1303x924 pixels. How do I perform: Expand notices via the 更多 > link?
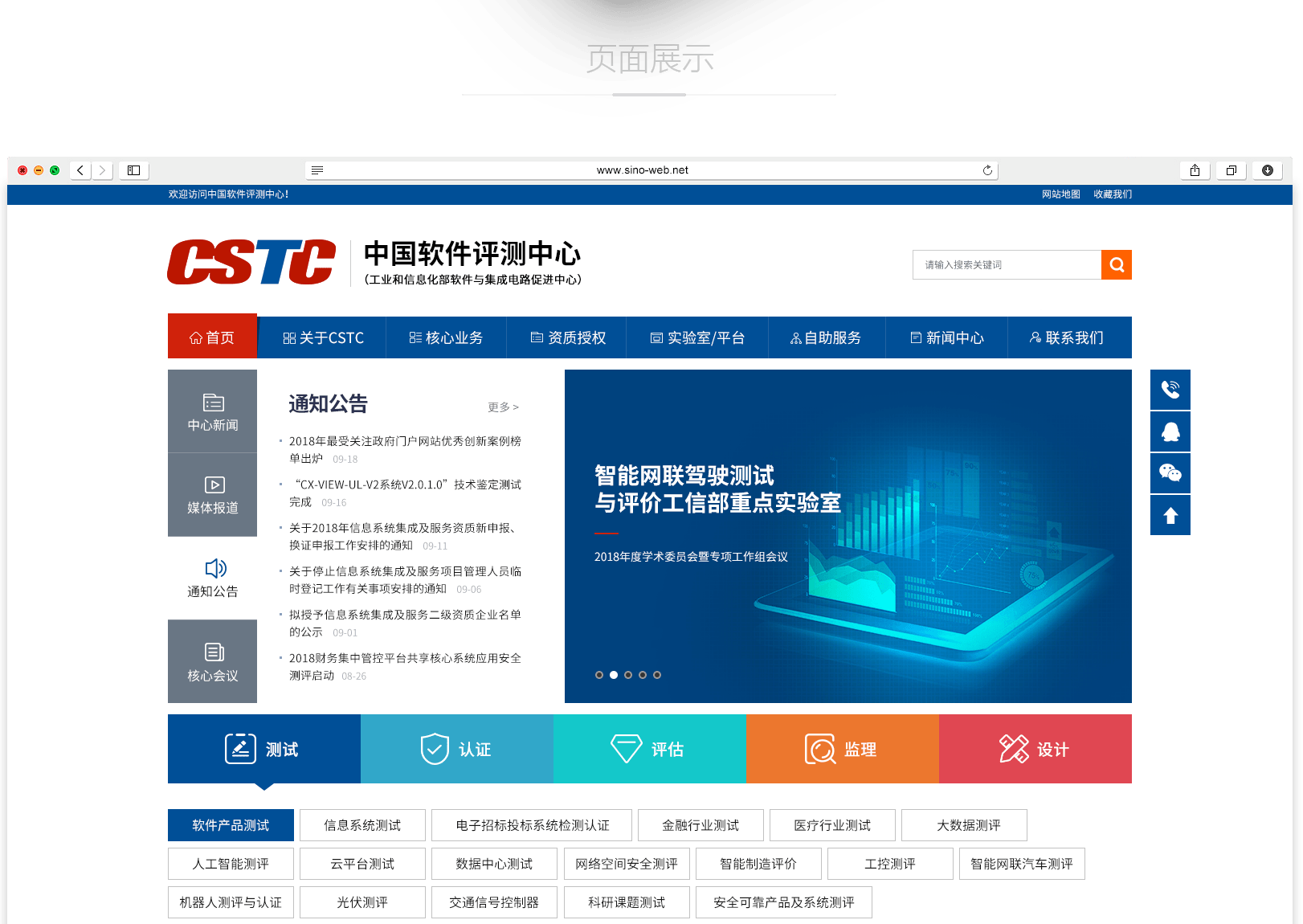[503, 407]
